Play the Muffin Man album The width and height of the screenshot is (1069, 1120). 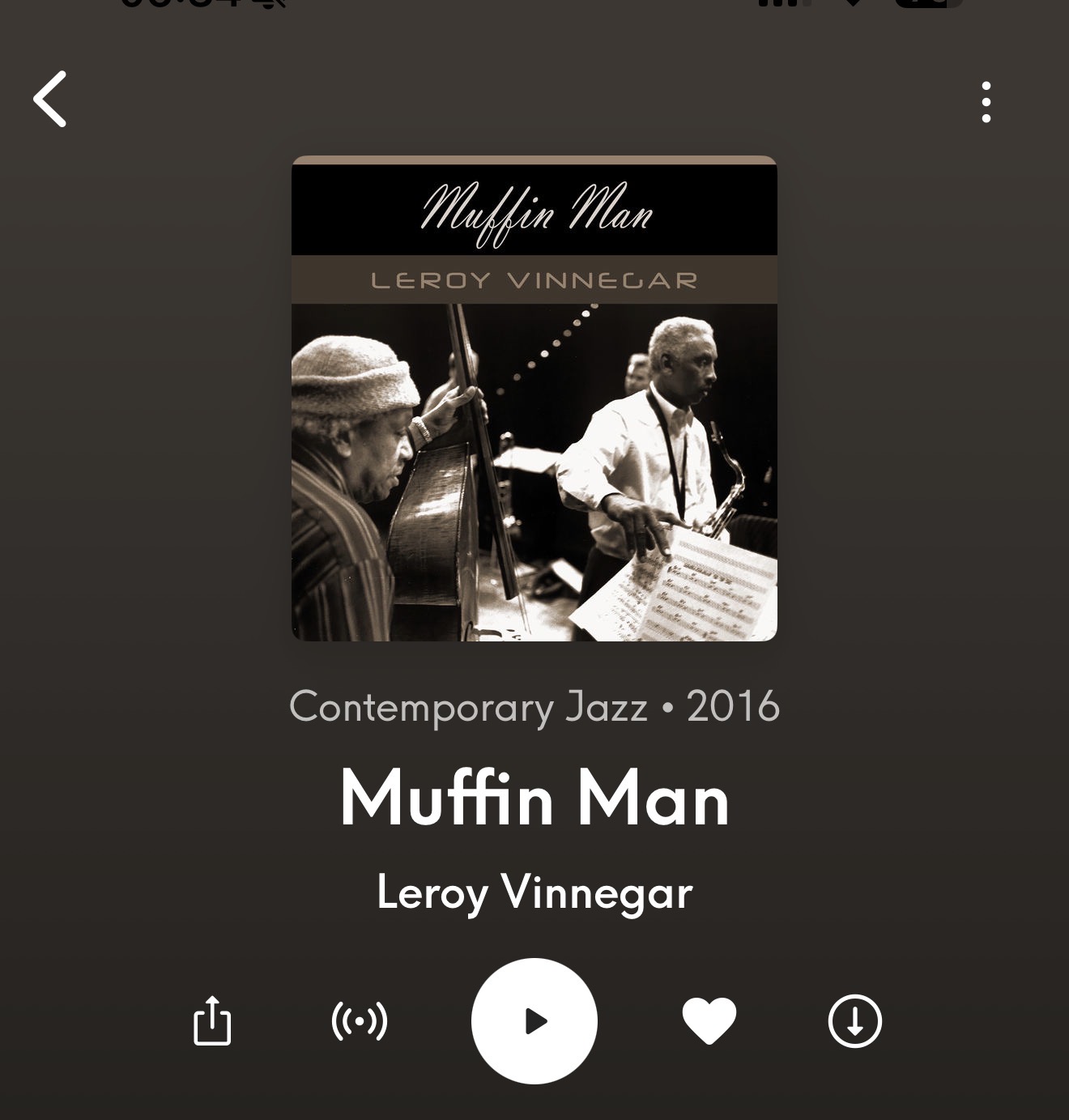tap(534, 1021)
